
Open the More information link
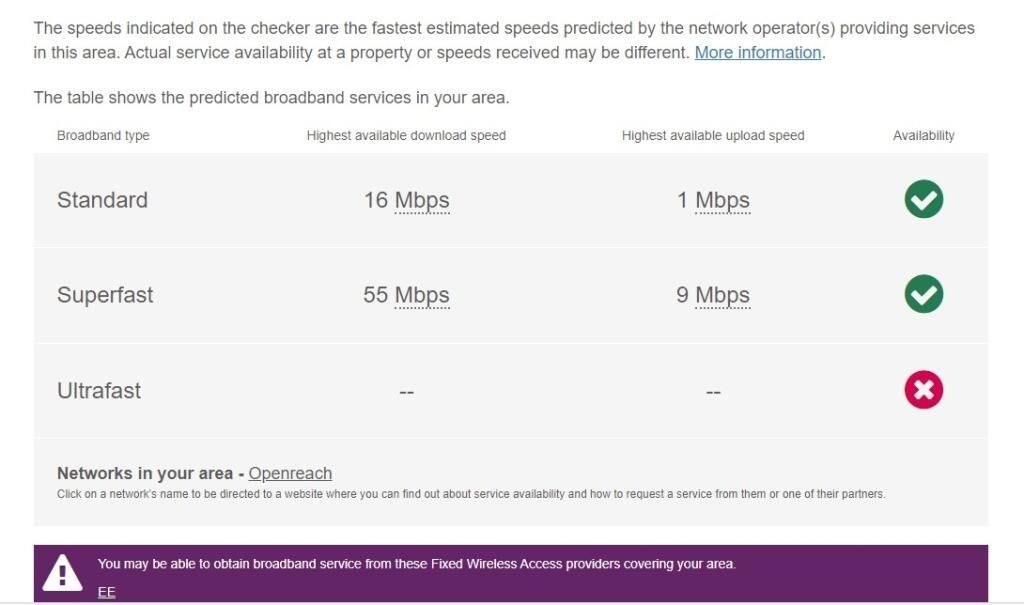click(x=758, y=52)
